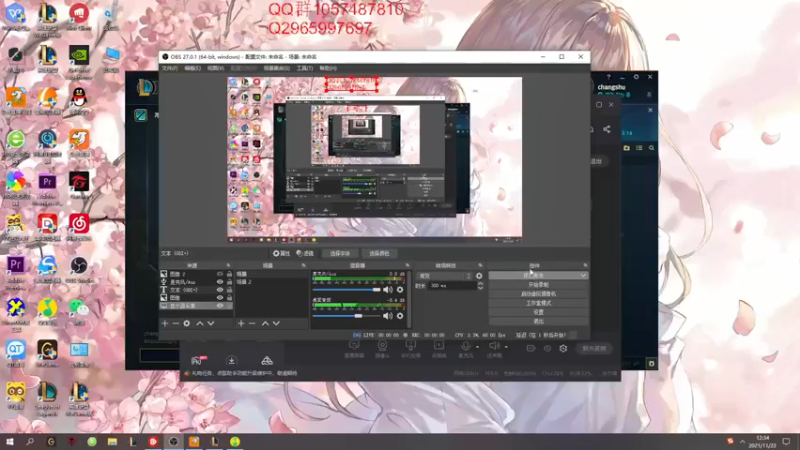Click the camera icon in streaming tool bar
Screen dimensions: 800x450
[x=382, y=346]
